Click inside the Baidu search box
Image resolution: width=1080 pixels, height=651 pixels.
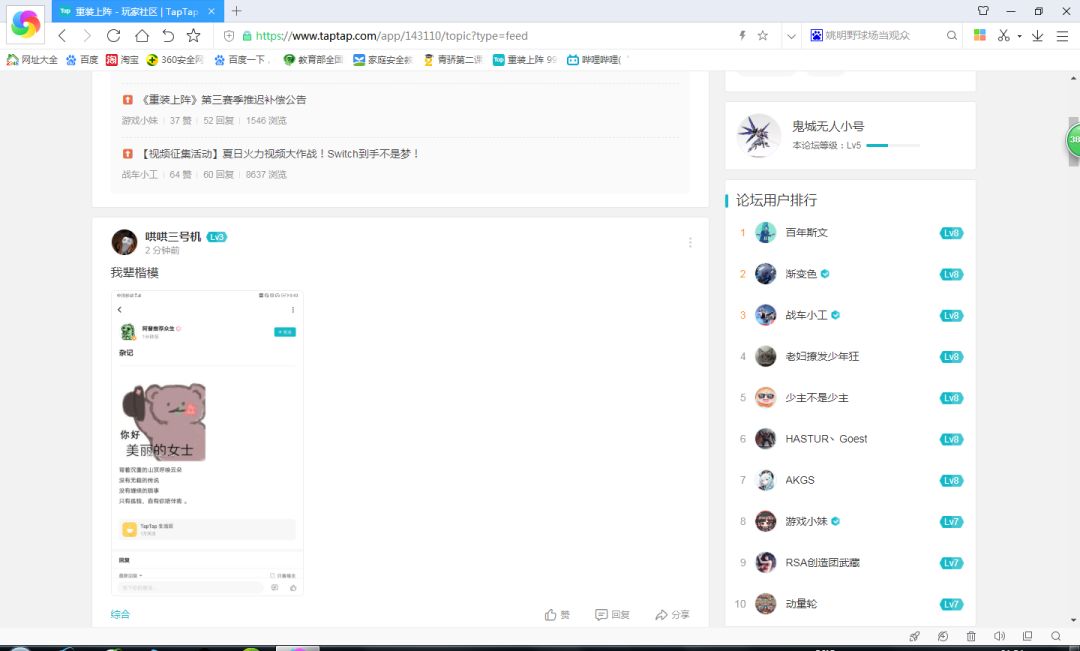875,35
